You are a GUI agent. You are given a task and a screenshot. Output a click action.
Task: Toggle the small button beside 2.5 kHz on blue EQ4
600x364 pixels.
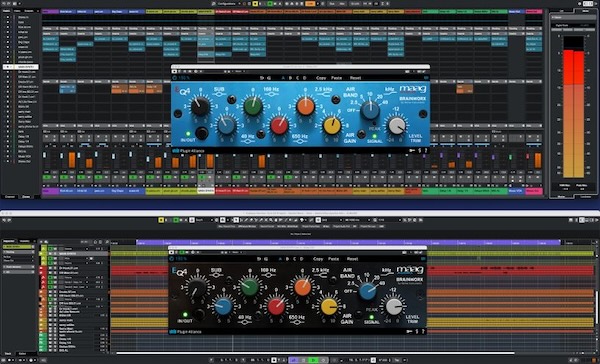(336, 100)
